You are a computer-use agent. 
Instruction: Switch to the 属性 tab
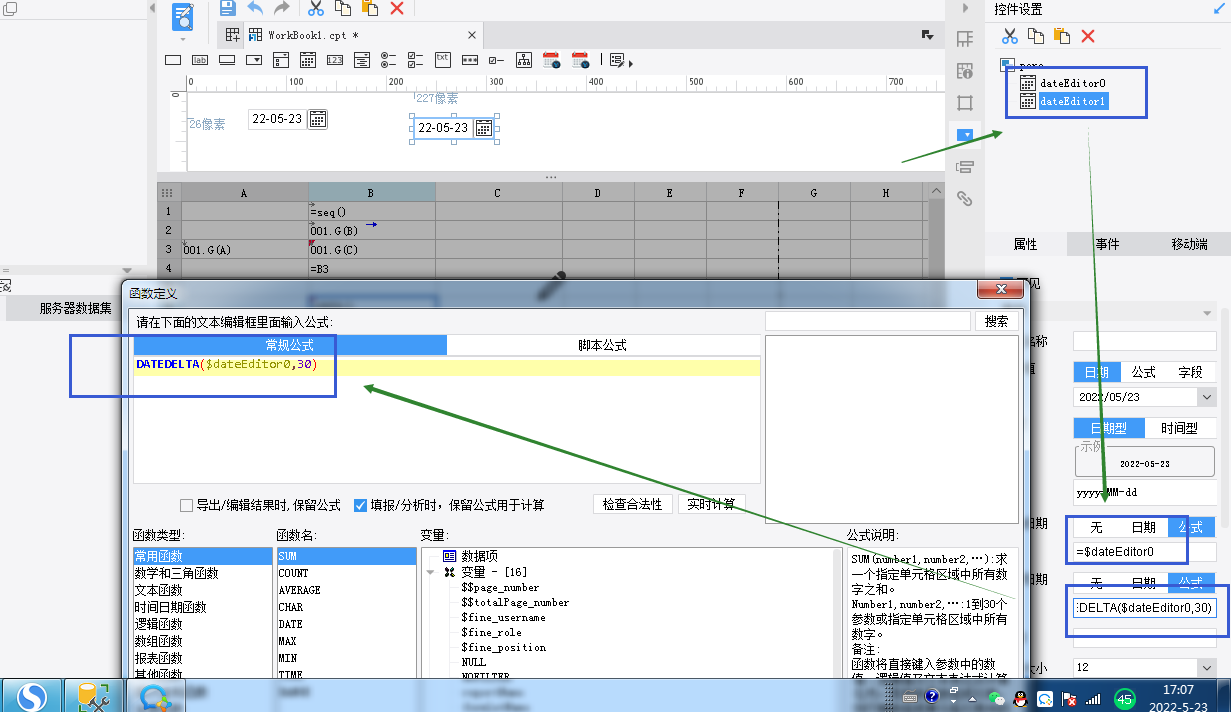(1025, 244)
